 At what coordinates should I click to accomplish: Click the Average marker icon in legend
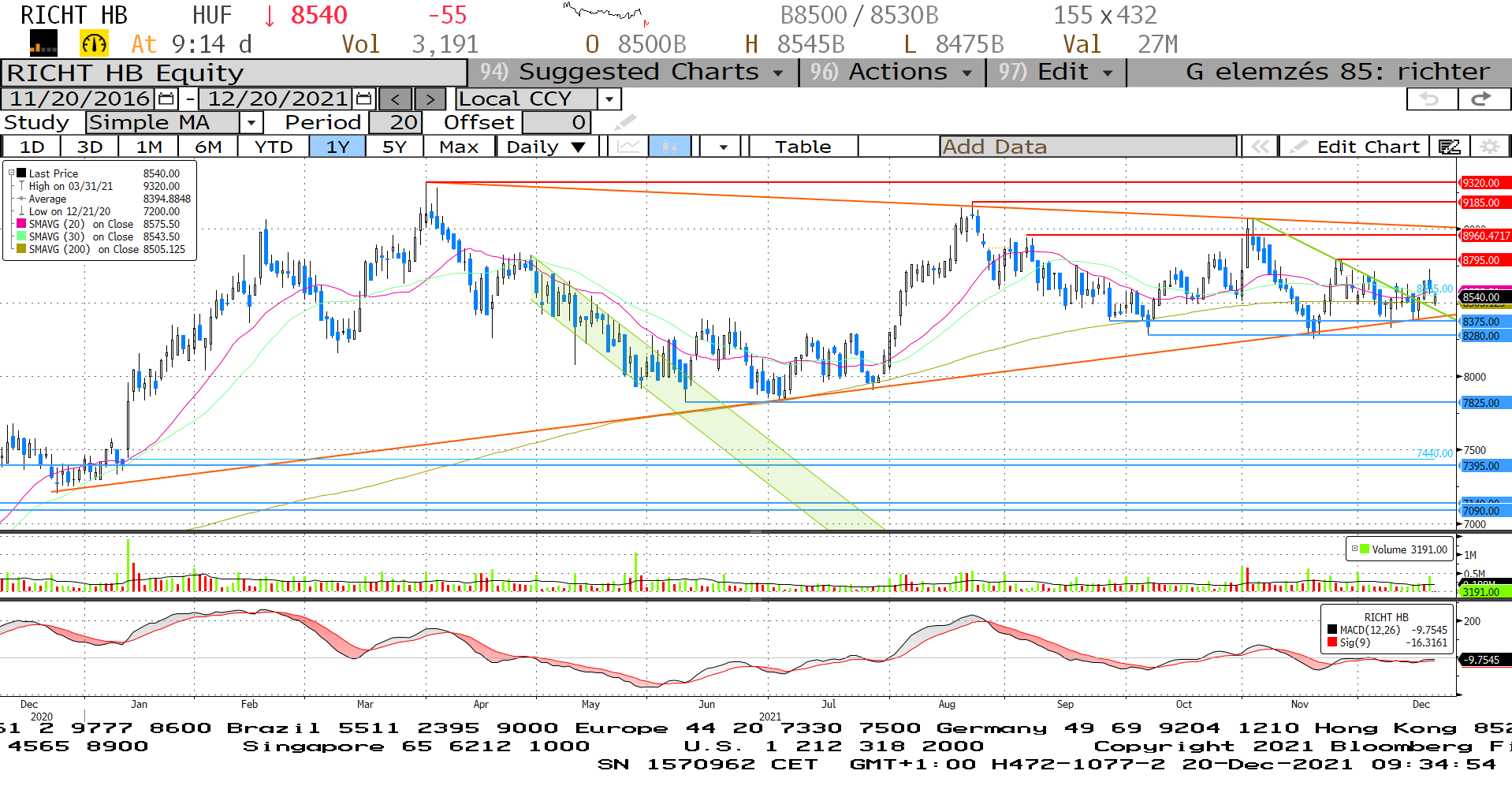(22, 199)
